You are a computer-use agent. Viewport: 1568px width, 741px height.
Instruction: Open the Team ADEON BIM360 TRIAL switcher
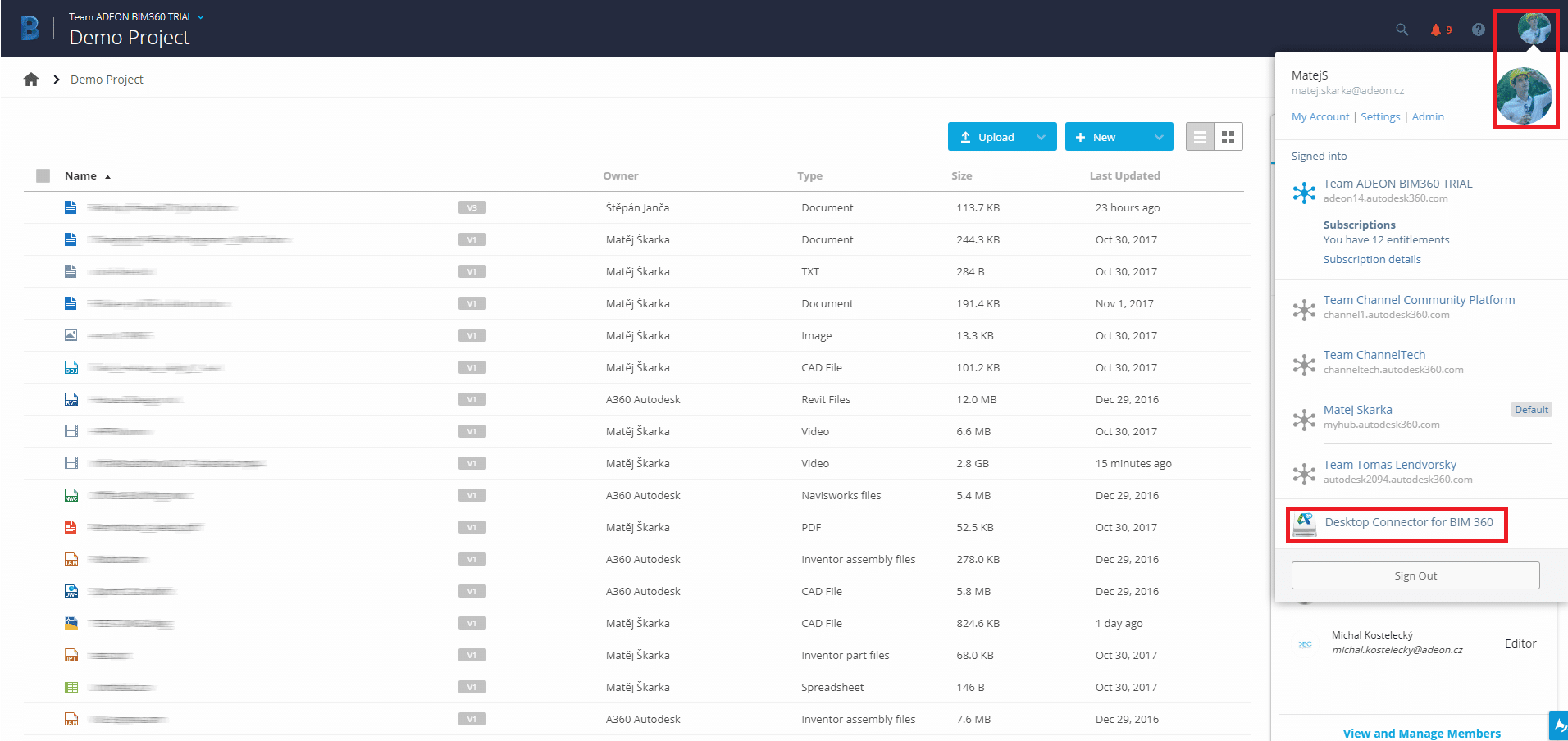click(x=136, y=16)
